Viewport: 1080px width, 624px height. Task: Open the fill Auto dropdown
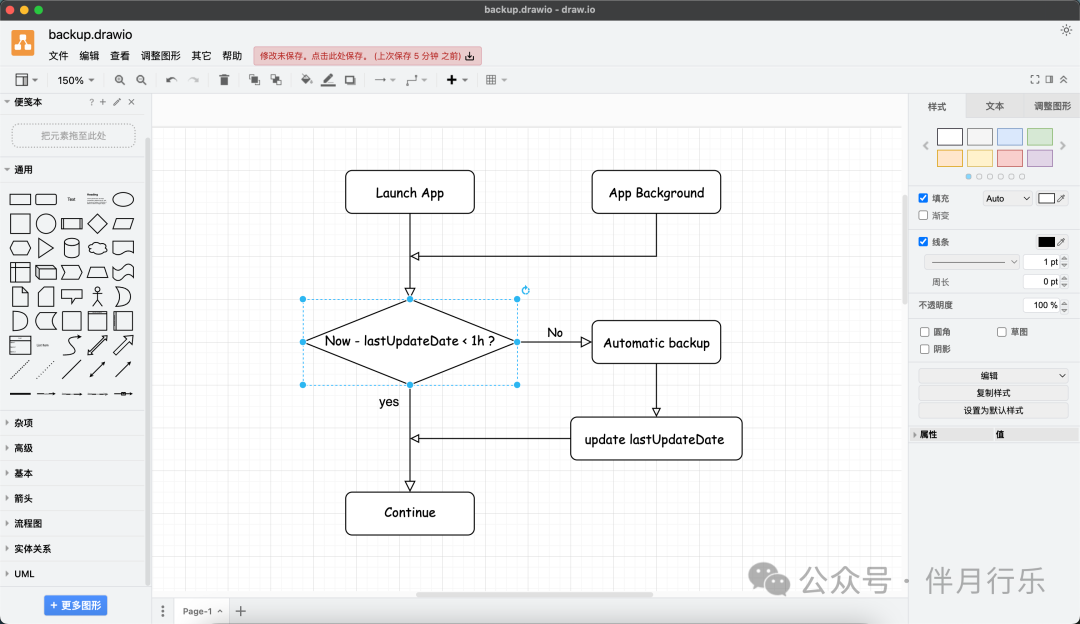pos(1008,198)
